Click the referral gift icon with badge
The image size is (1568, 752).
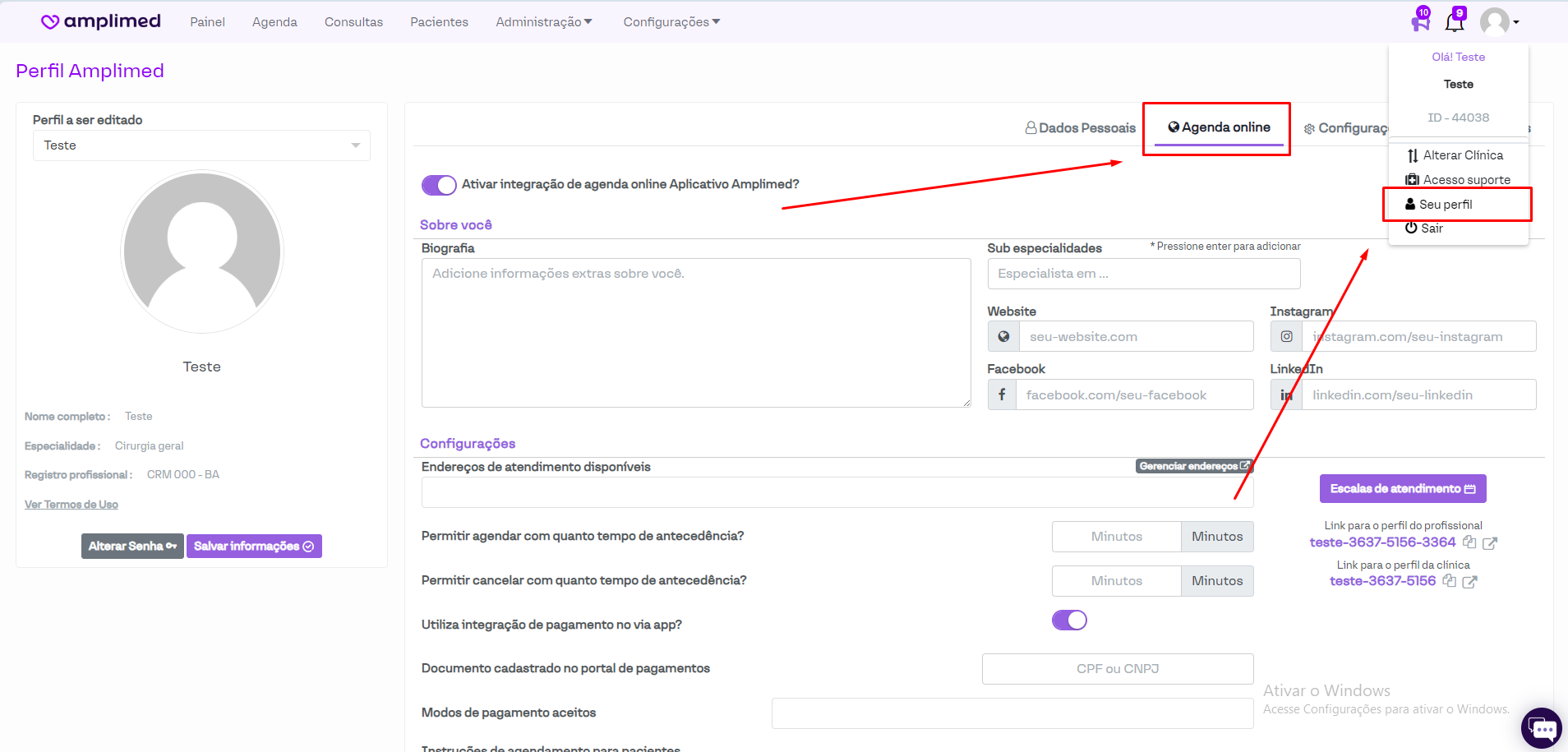[x=1420, y=21]
